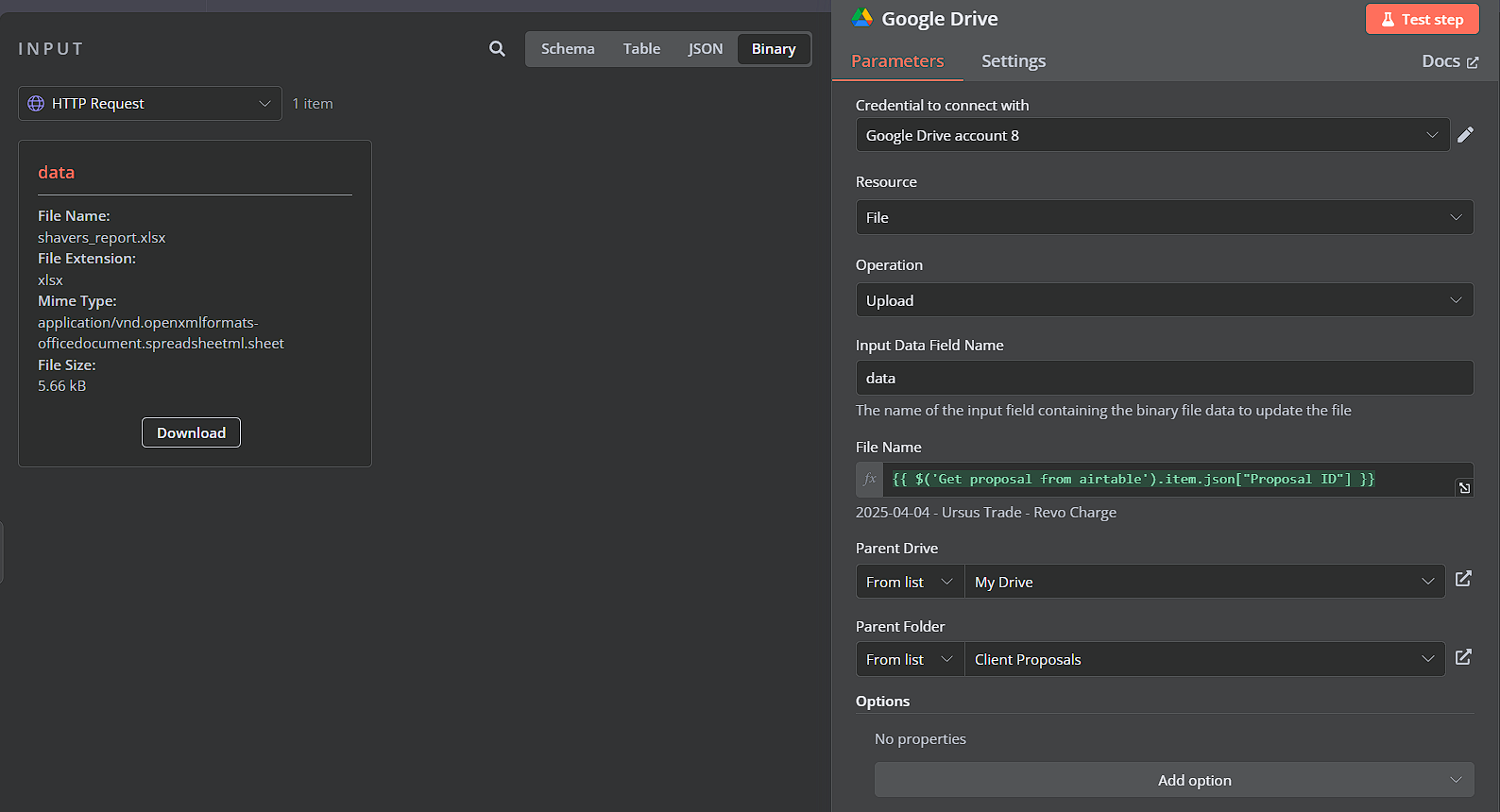
Task: Switch to Schema view
Action: [568, 49]
